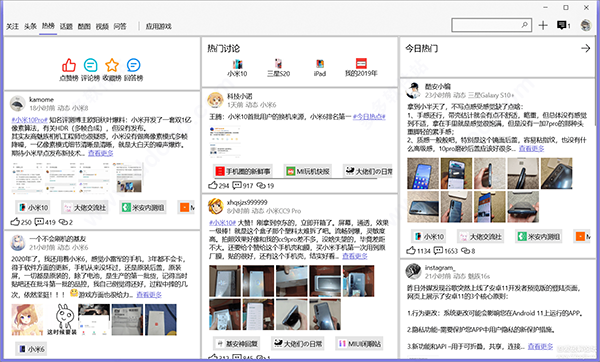Open 小米10 topic in 热门讨论

tap(237, 68)
